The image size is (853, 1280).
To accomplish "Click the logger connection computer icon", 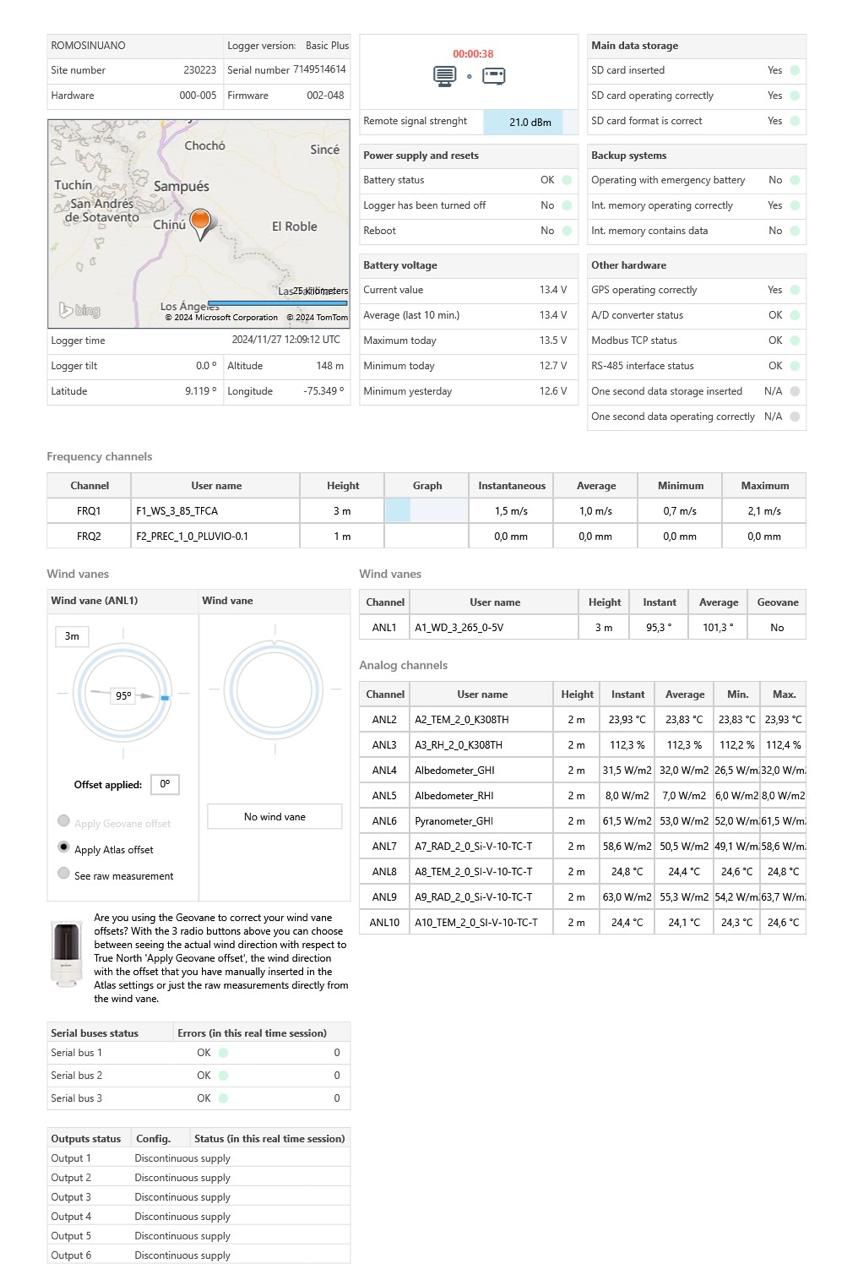I will [x=444, y=76].
